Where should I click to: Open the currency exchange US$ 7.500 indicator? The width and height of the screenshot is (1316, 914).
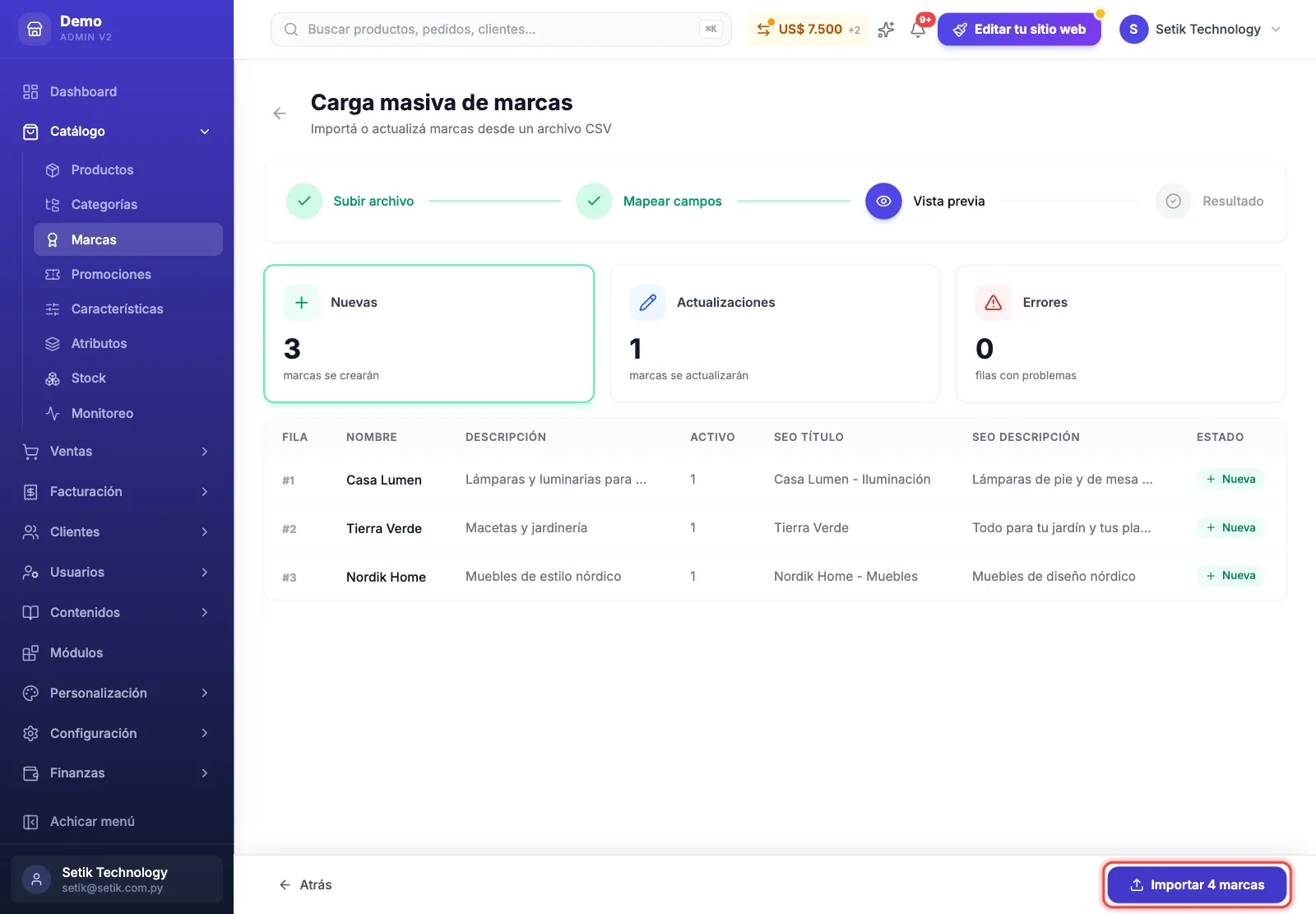[808, 30]
